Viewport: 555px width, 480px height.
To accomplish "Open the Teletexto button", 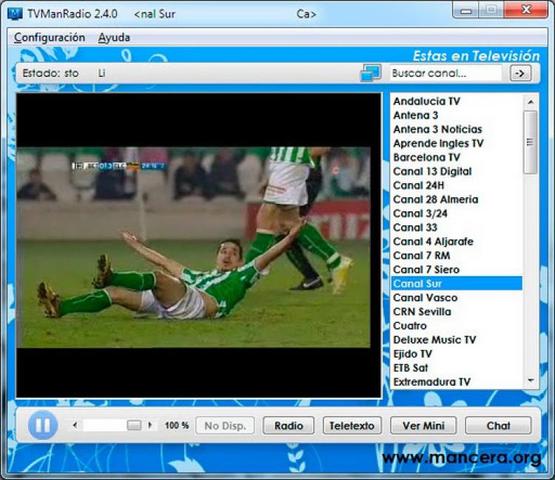I will click(x=352, y=425).
